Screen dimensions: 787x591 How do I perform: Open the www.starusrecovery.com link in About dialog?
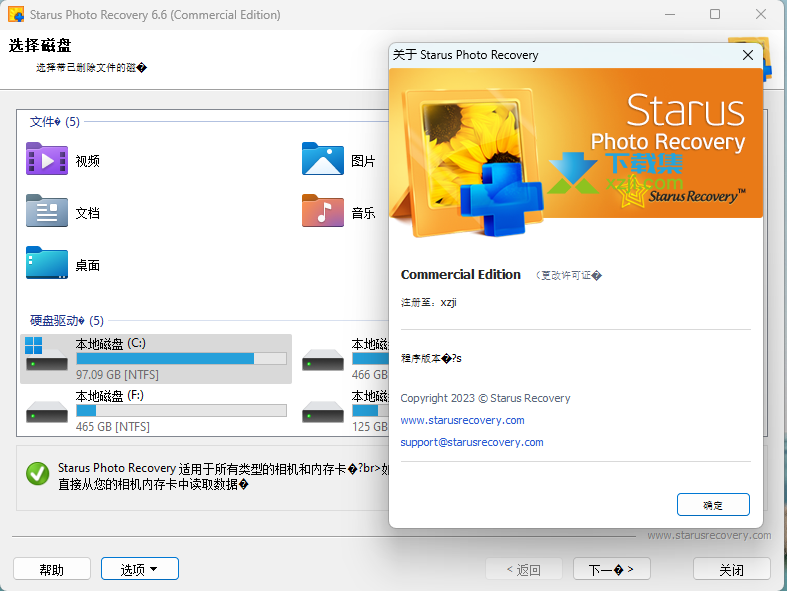pyautogui.click(x=462, y=420)
